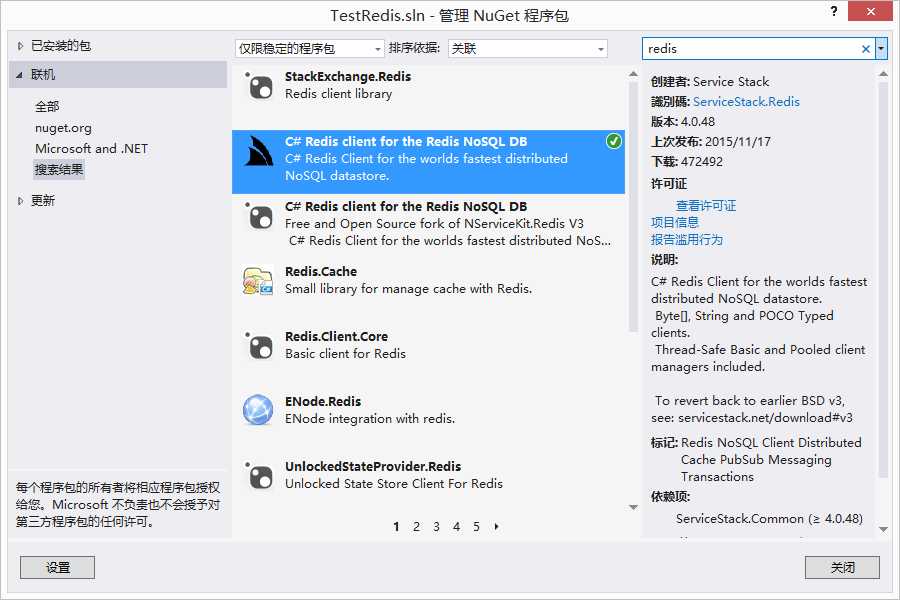Close the NuGet dialog window
900x600 pixels.
[x=870, y=11]
